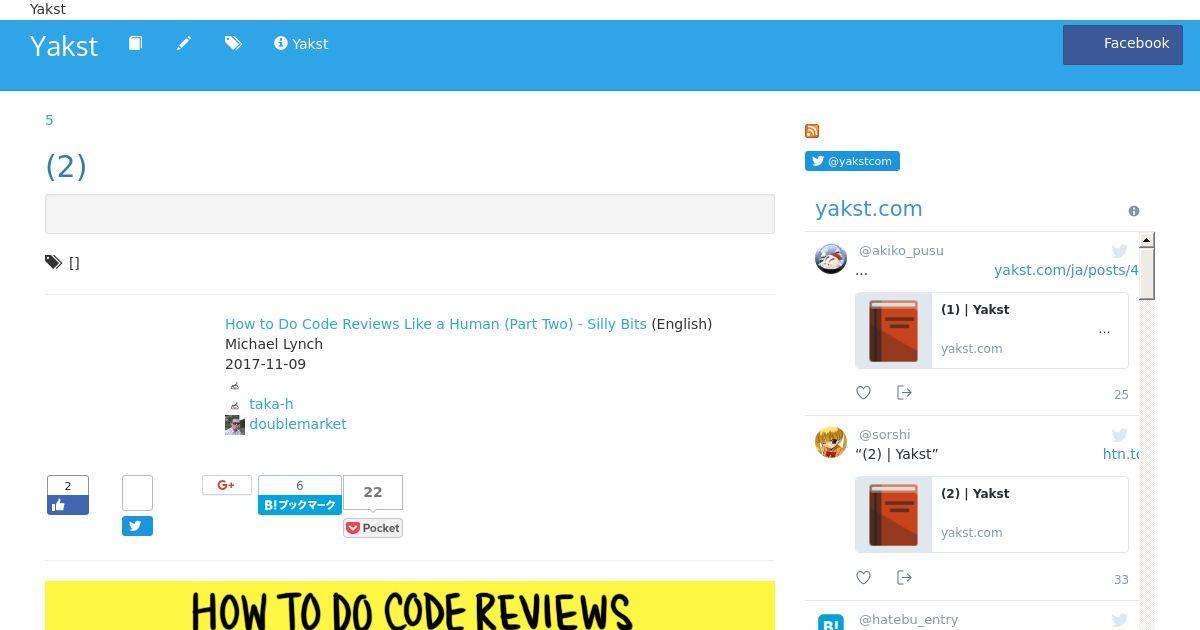Open @hatebu_entry handle
This screenshot has width=1200, height=630.
909,620
